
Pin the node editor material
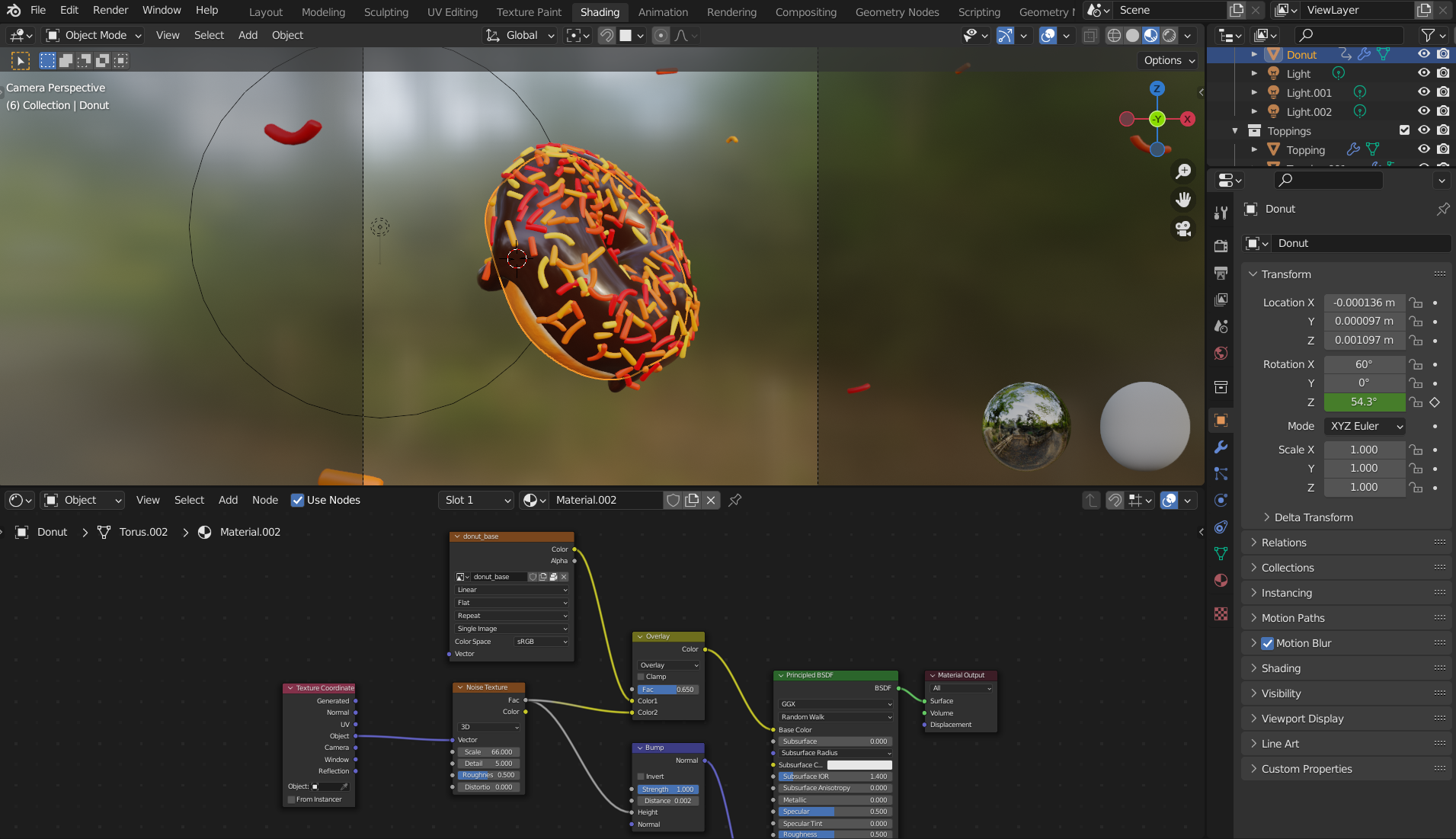coord(735,500)
